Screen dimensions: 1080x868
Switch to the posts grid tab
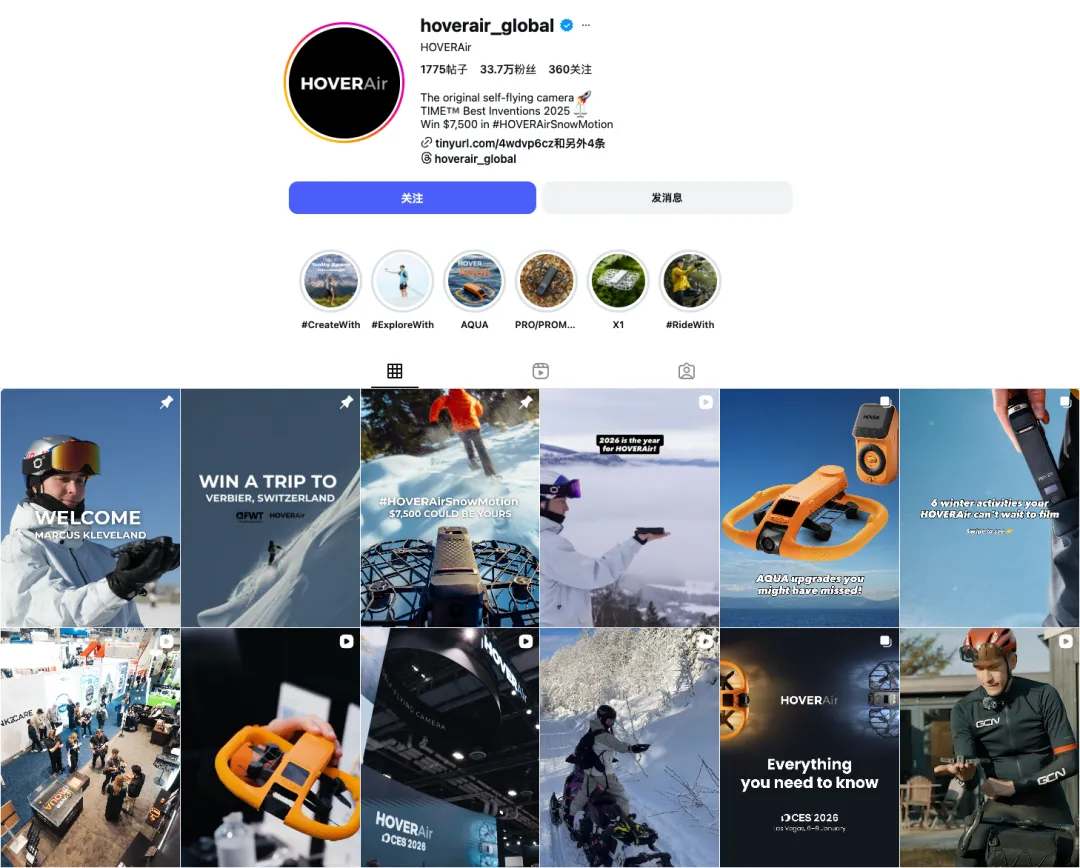(395, 371)
